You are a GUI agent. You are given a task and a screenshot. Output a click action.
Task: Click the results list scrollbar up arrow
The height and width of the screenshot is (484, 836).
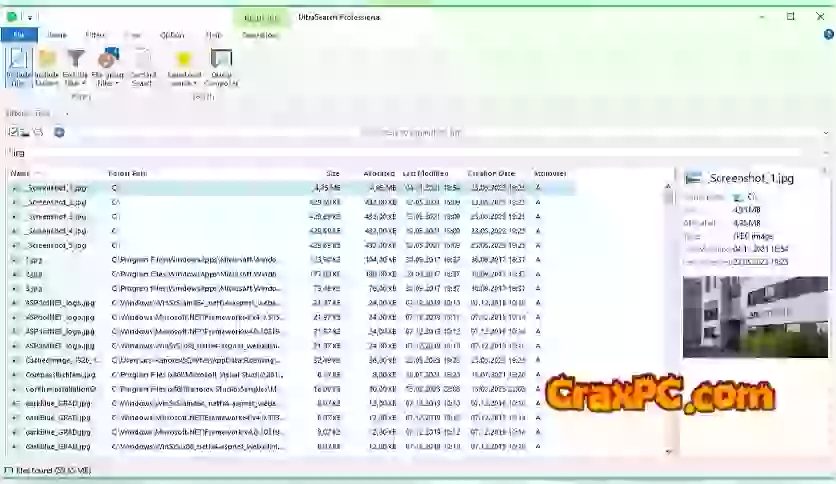[x=668, y=186]
